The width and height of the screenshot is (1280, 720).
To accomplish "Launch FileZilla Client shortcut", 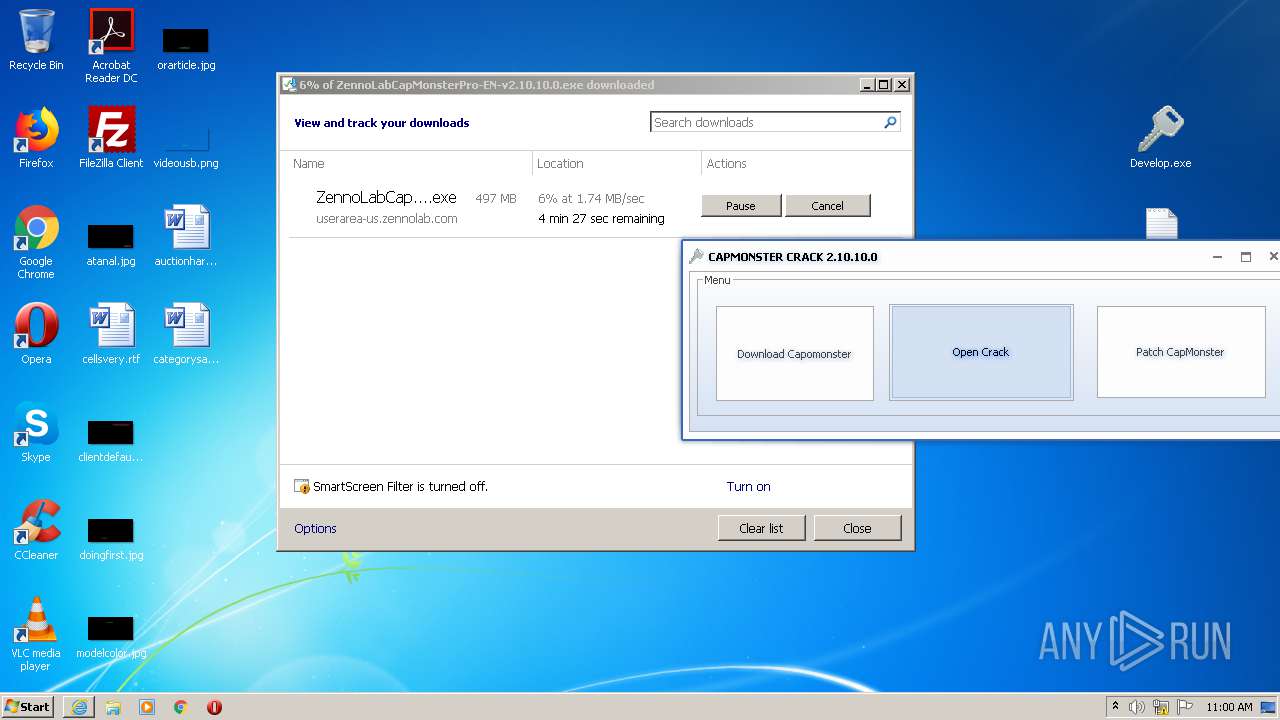I will (x=111, y=138).
